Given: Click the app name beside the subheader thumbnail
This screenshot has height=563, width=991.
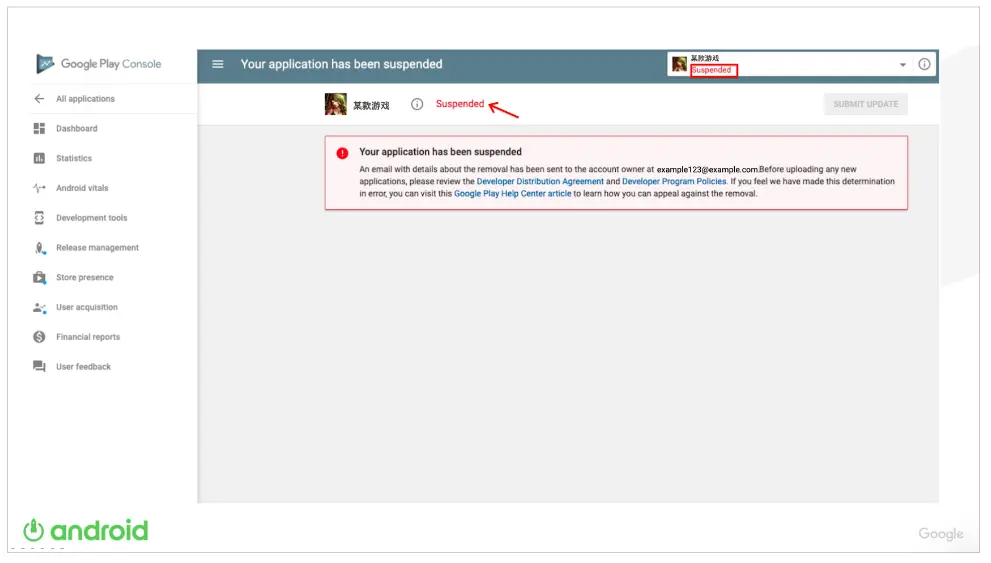Looking at the screenshot, I should click(x=371, y=106).
